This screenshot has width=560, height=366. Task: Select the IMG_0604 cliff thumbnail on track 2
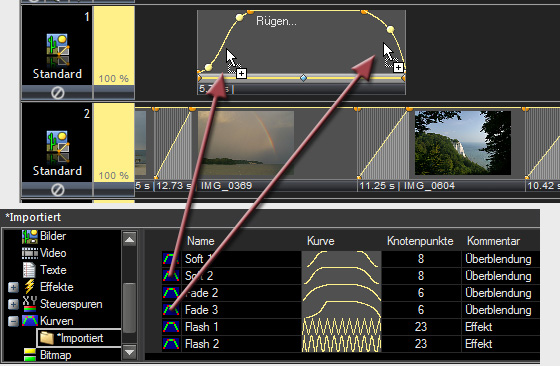tap(462, 143)
